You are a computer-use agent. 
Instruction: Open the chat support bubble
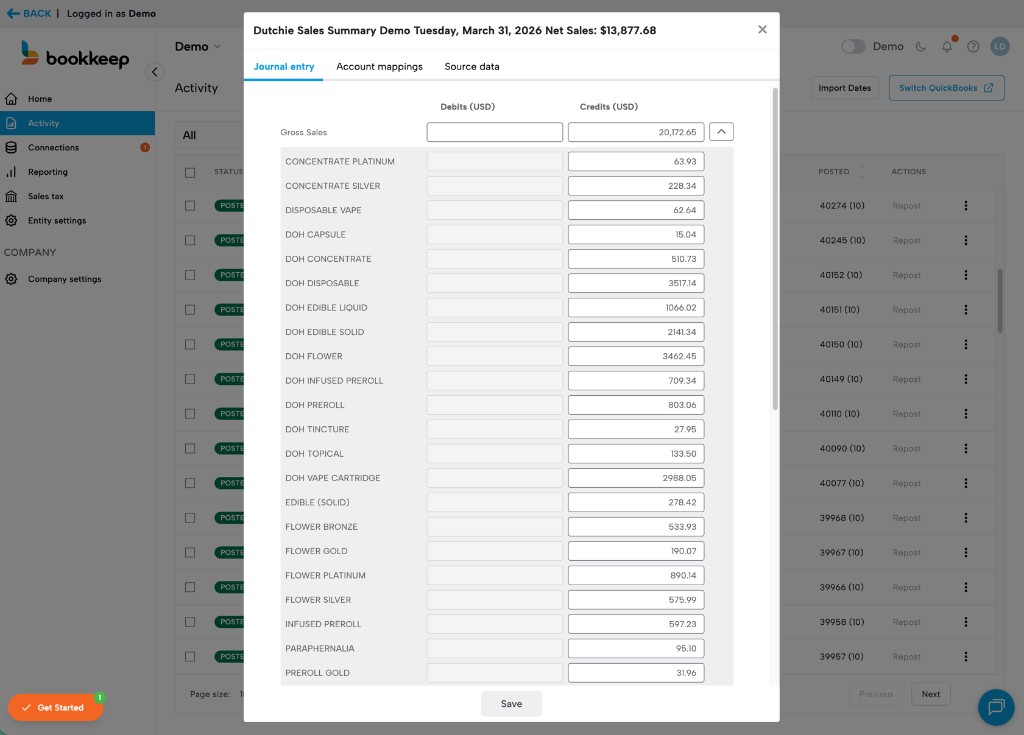[x=995, y=707]
